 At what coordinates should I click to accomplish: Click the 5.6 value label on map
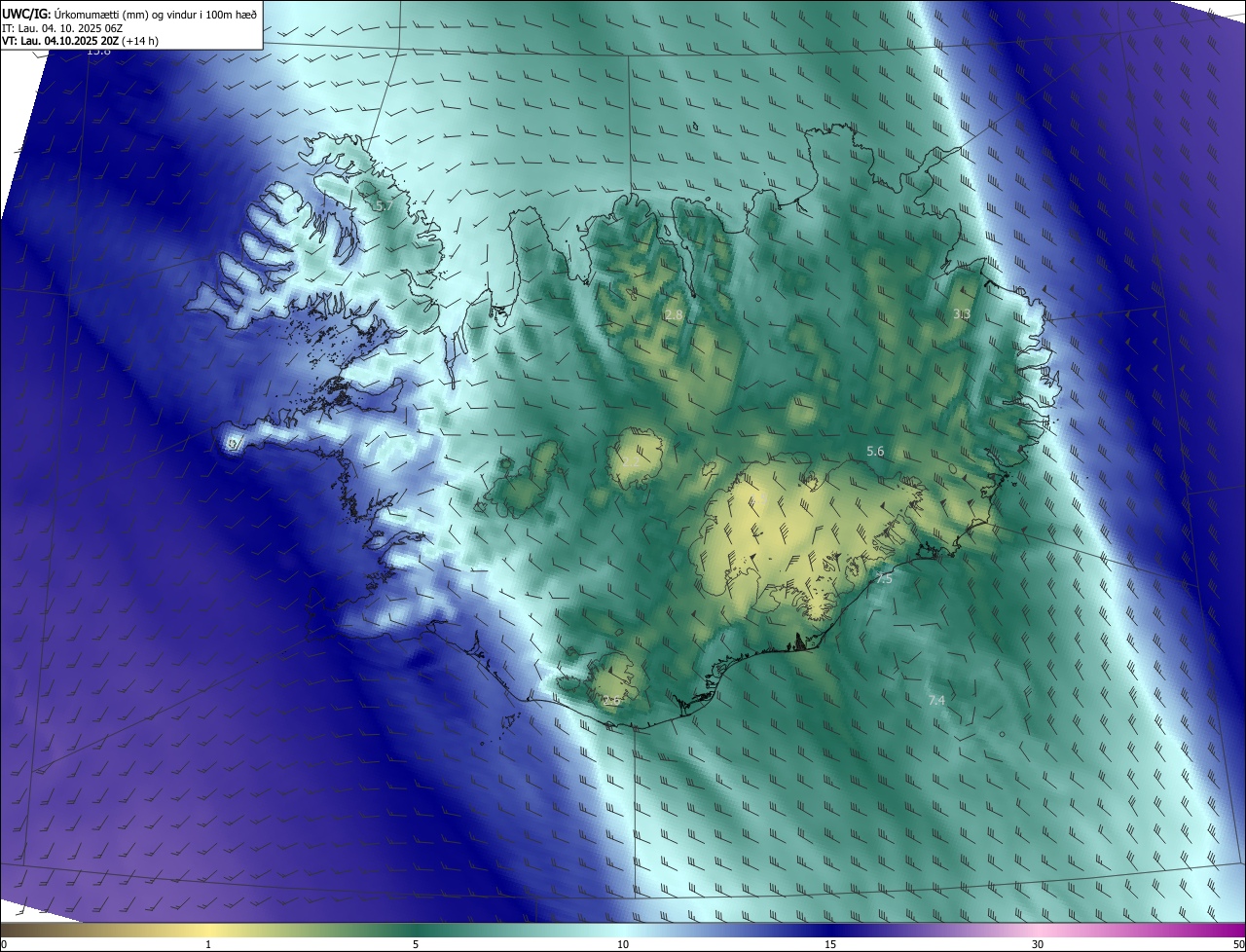pos(875,451)
